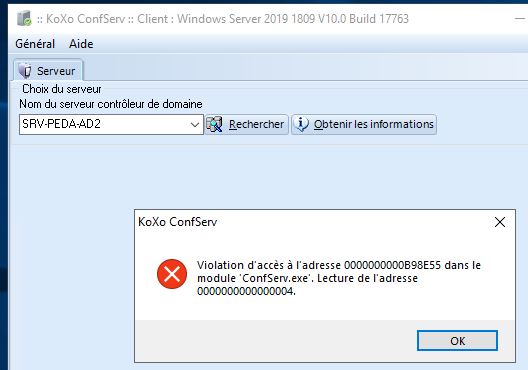
Task: Switch to the Serveur tab
Action: click(48, 70)
